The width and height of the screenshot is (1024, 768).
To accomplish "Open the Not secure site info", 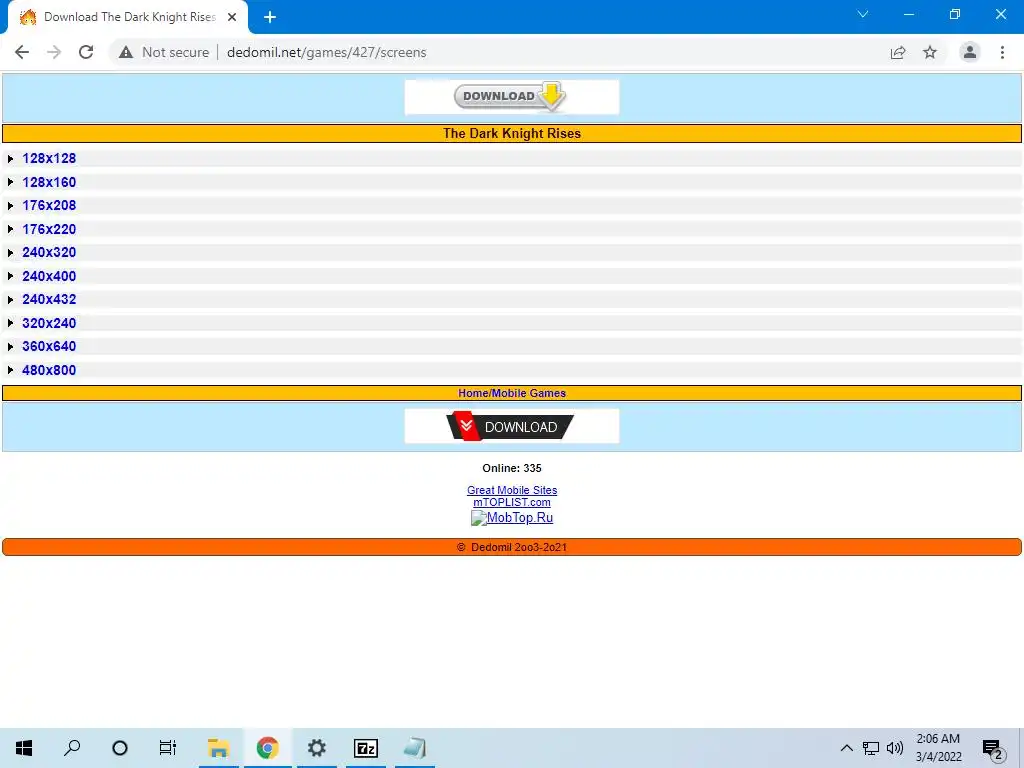I will [164, 52].
